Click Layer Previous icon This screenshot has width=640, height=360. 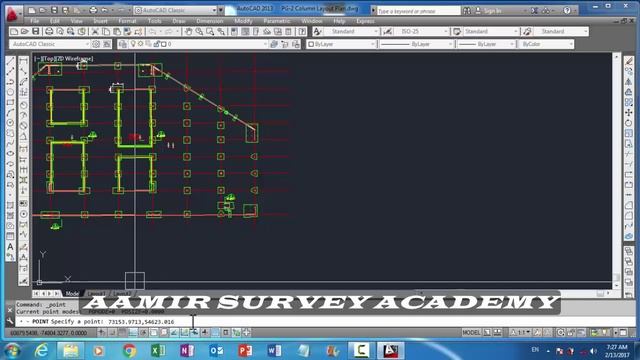point(285,44)
